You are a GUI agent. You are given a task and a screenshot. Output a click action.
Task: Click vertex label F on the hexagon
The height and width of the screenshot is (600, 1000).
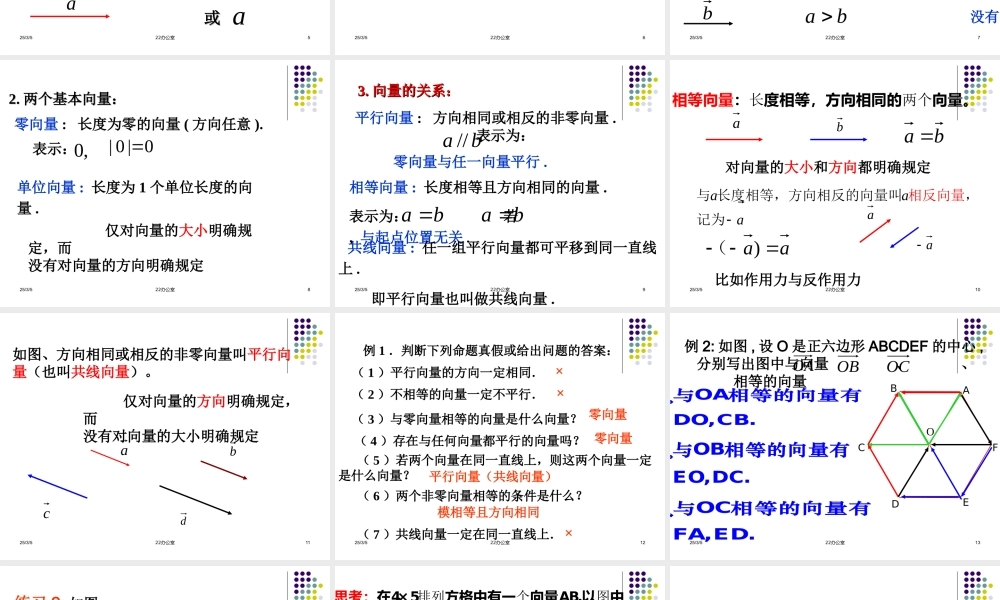[x=994, y=448]
